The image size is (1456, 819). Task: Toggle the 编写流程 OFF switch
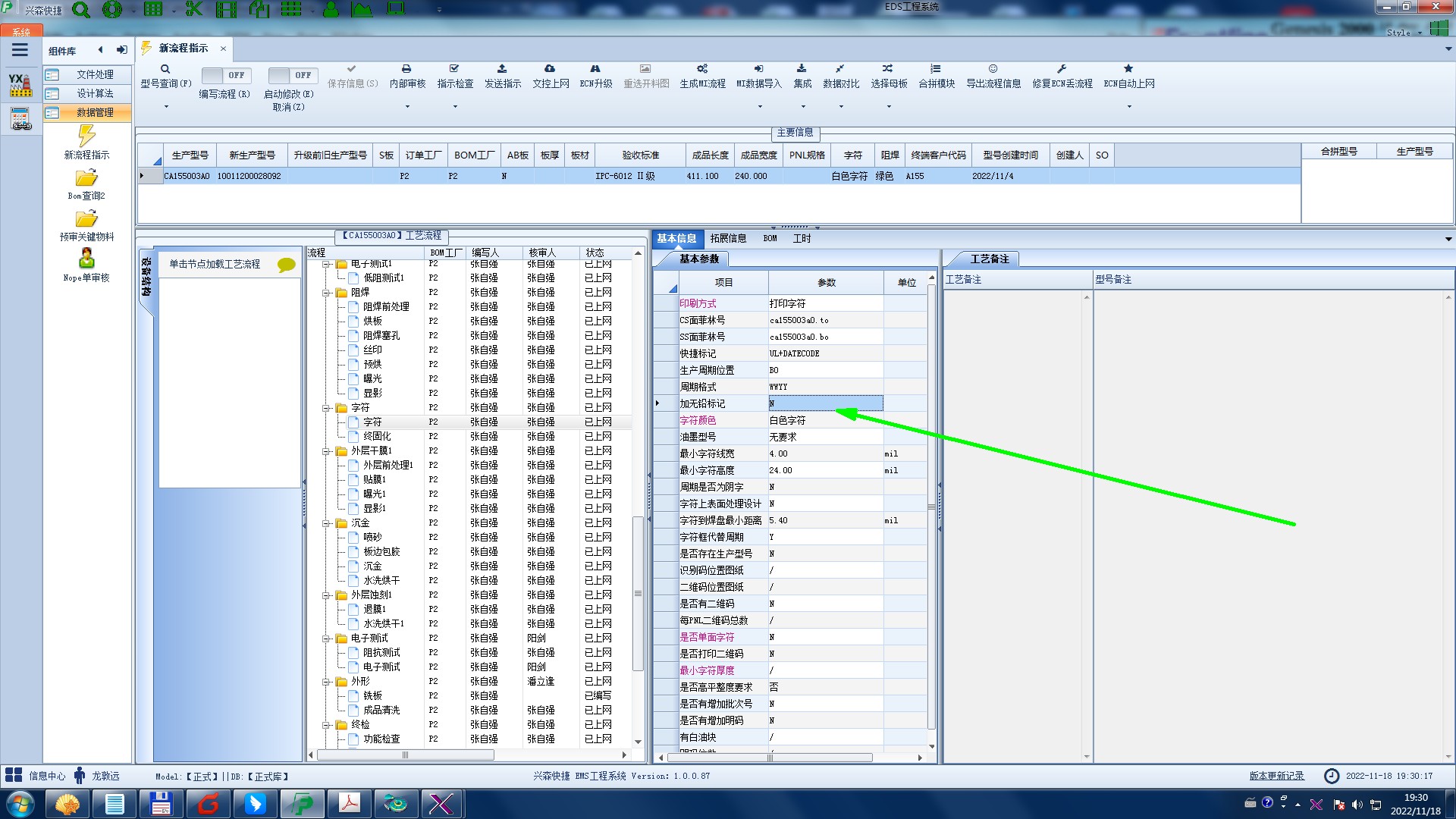224,75
